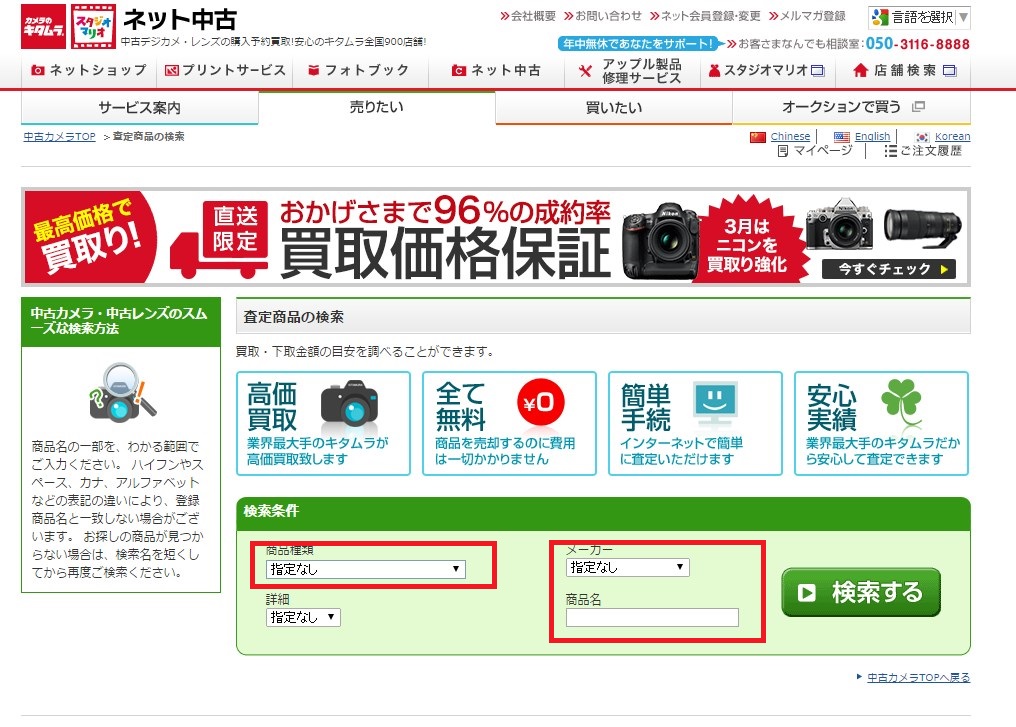Click the China flag icon
This screenshot has height=727, width=1016.
coord(757,137)
